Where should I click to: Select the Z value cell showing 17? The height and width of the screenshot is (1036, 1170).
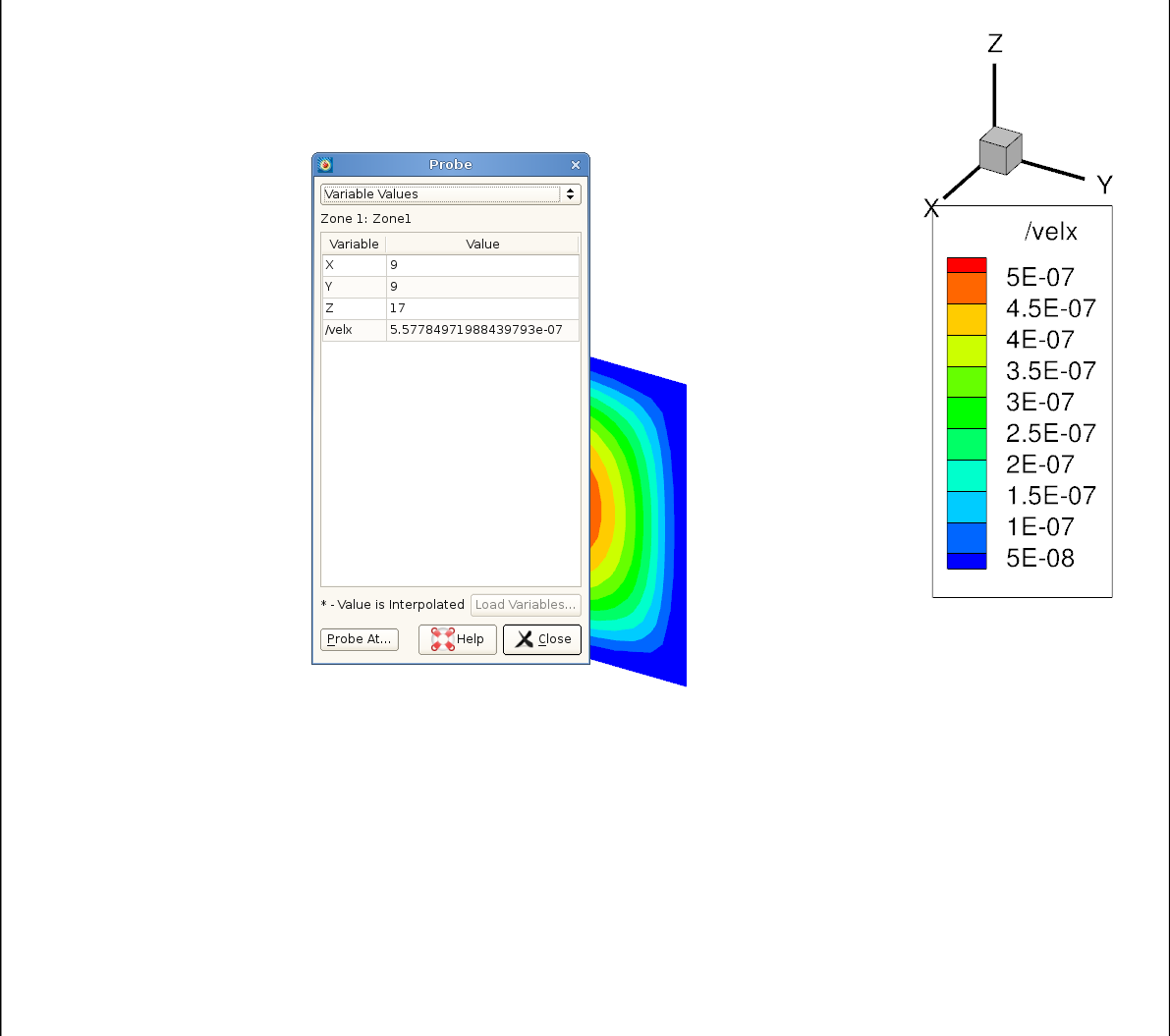point(482,308)
